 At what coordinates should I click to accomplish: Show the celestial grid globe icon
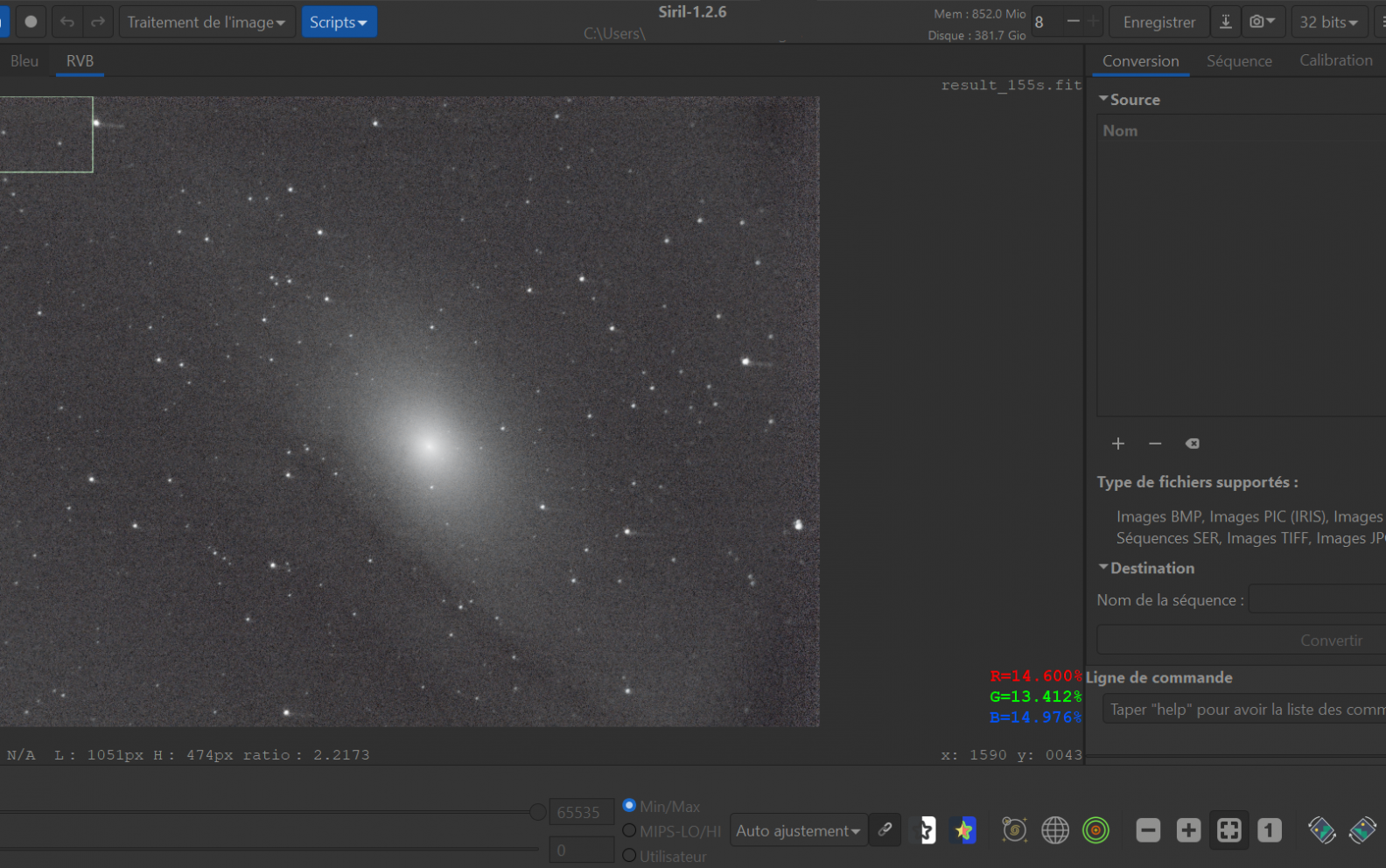tap(1055, 829)
